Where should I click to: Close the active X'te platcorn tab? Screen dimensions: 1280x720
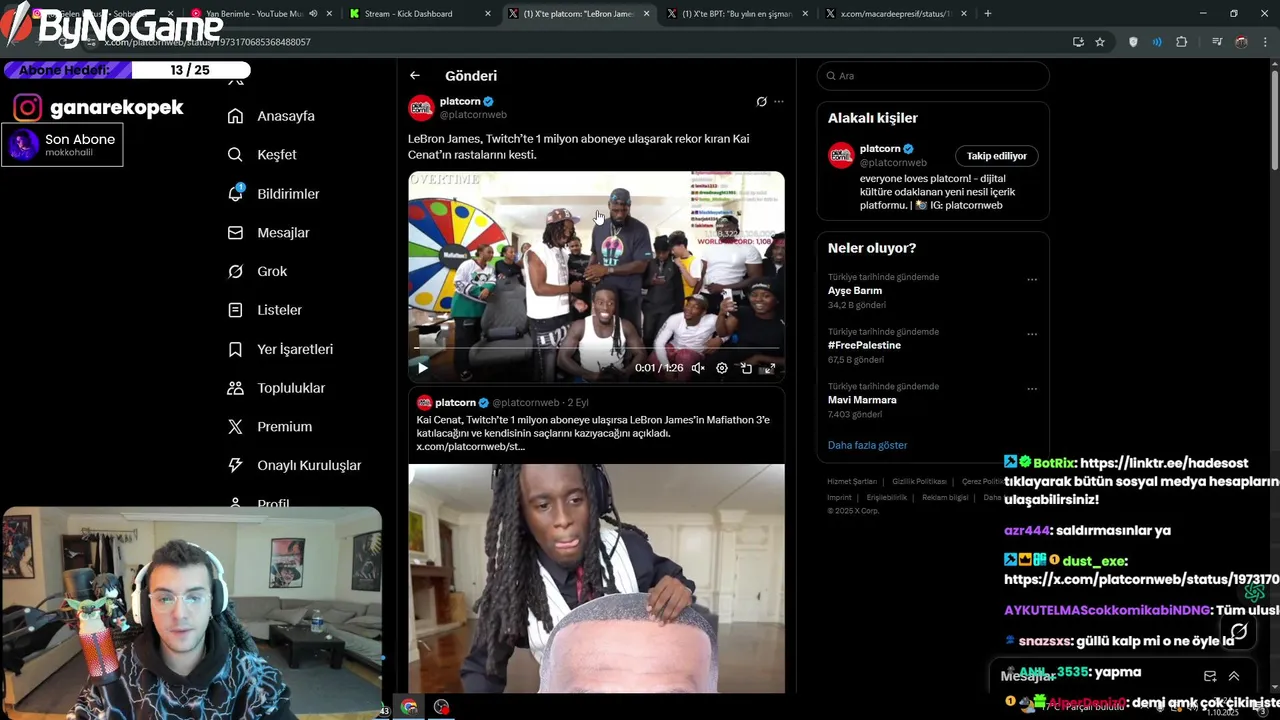(x=646, y=14)
